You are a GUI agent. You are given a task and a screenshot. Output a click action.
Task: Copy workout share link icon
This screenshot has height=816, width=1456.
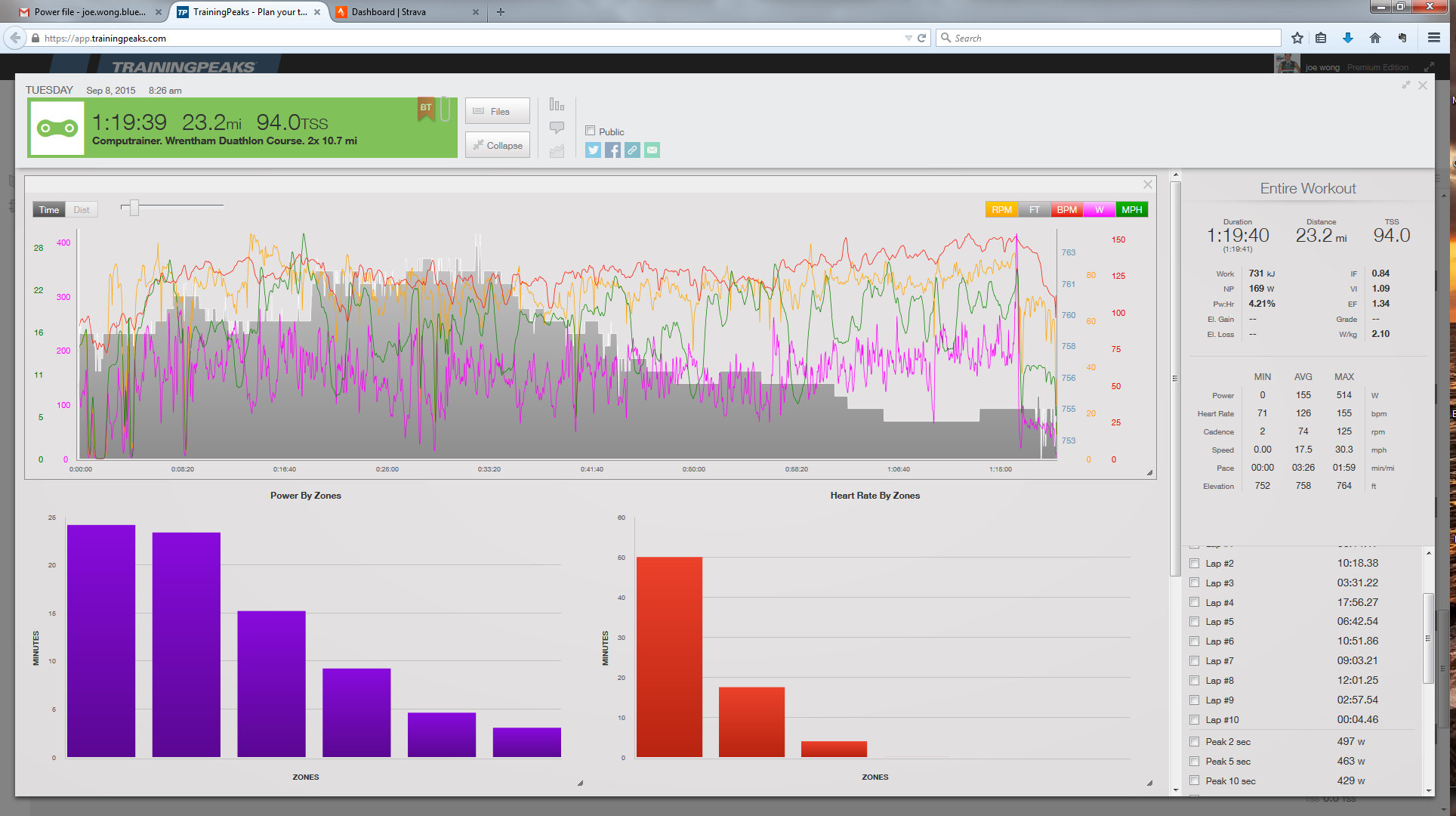[x=632, y=150]
